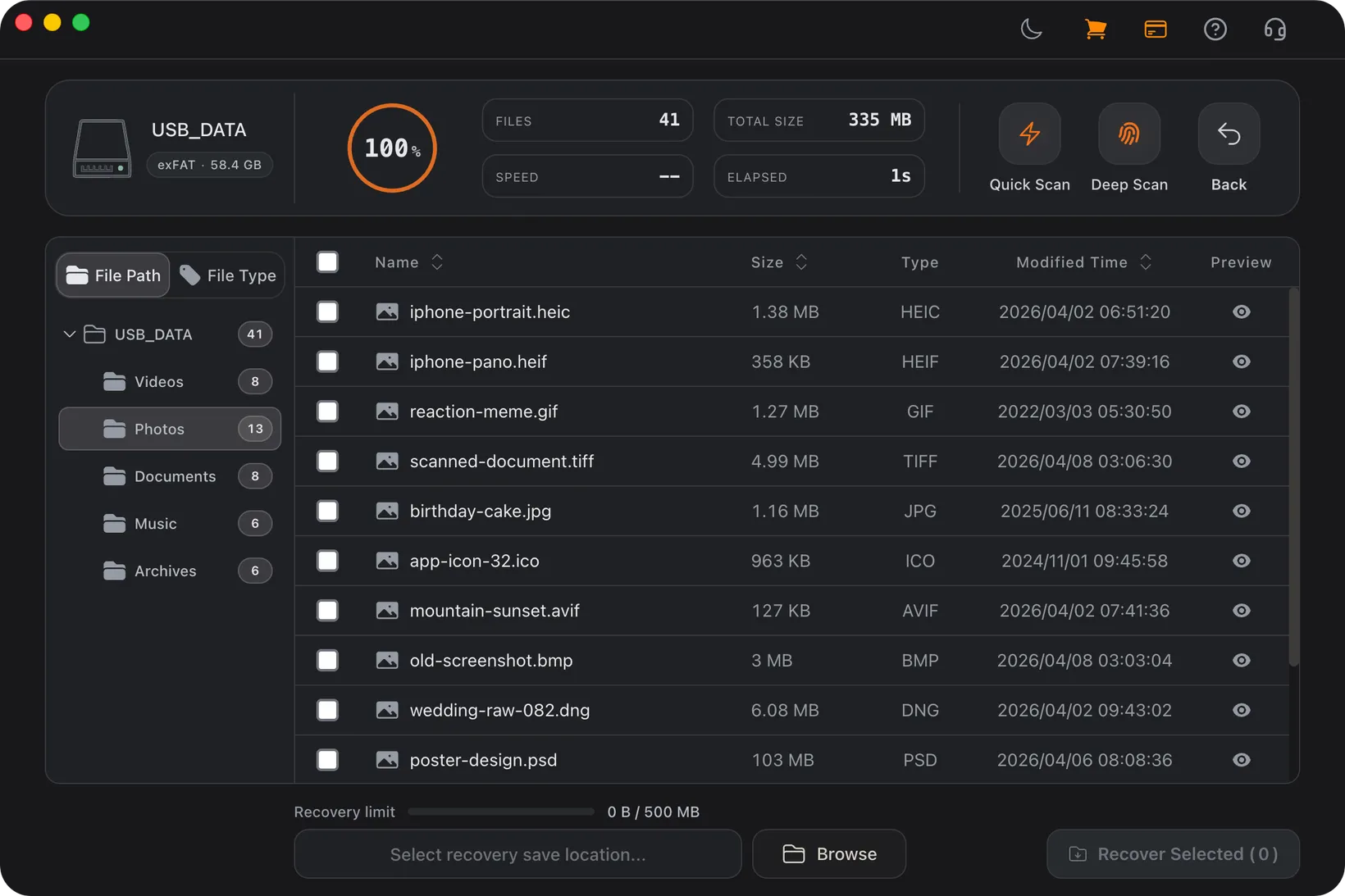Sort by Size column arrows
The height and width of the screenshot is (896, 1345).
(x=801, y=262)
